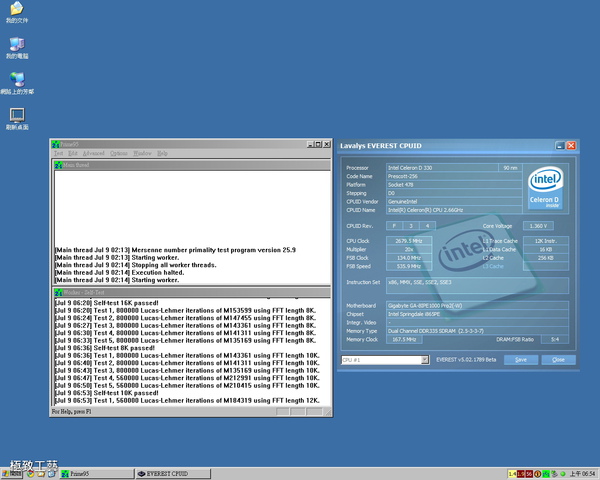Viewport: 600px width, 480px height.
Task: Click the 'For Help, press F1' status text
Action: [72, 412]
